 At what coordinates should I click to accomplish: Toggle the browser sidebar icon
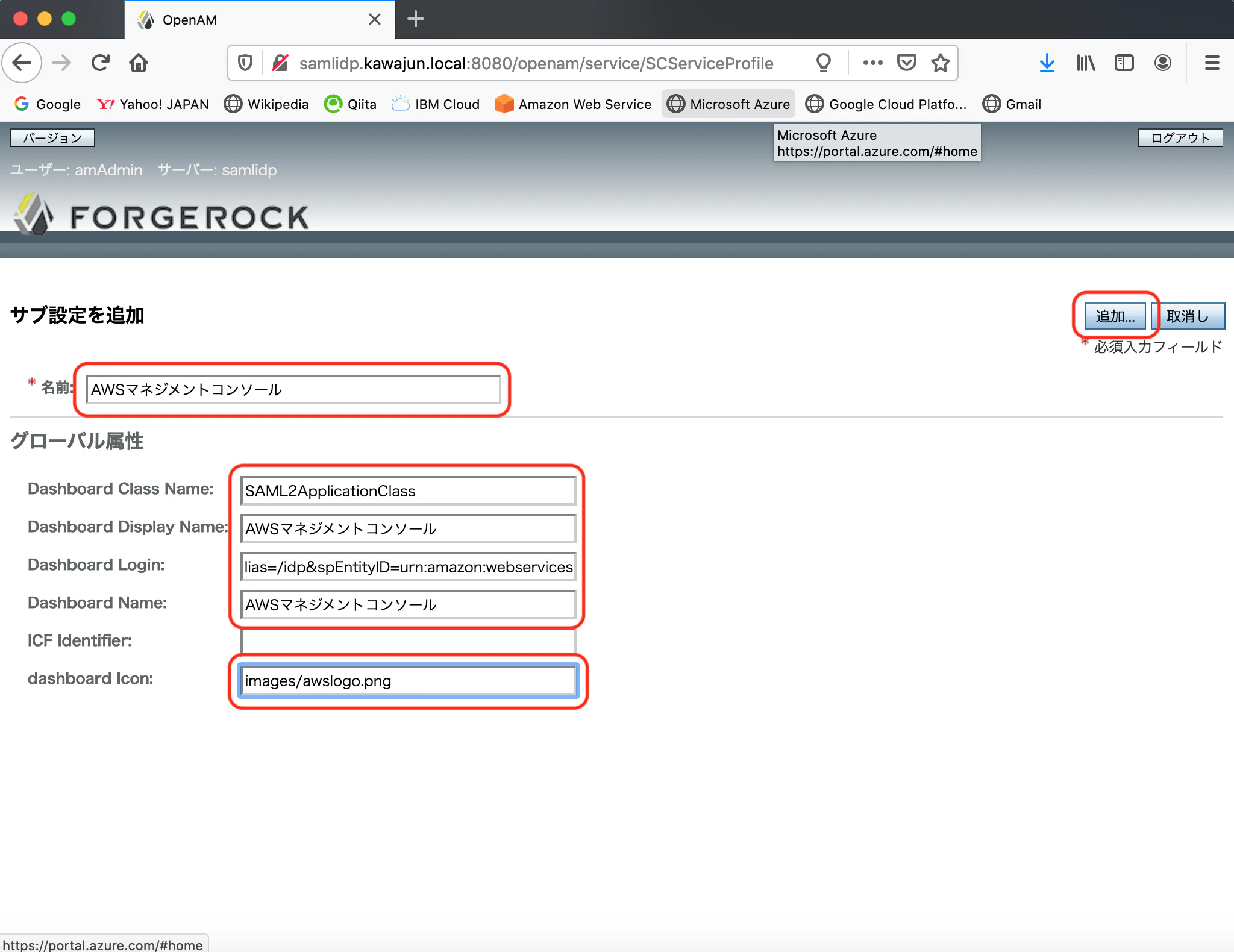click(1124, 63)
